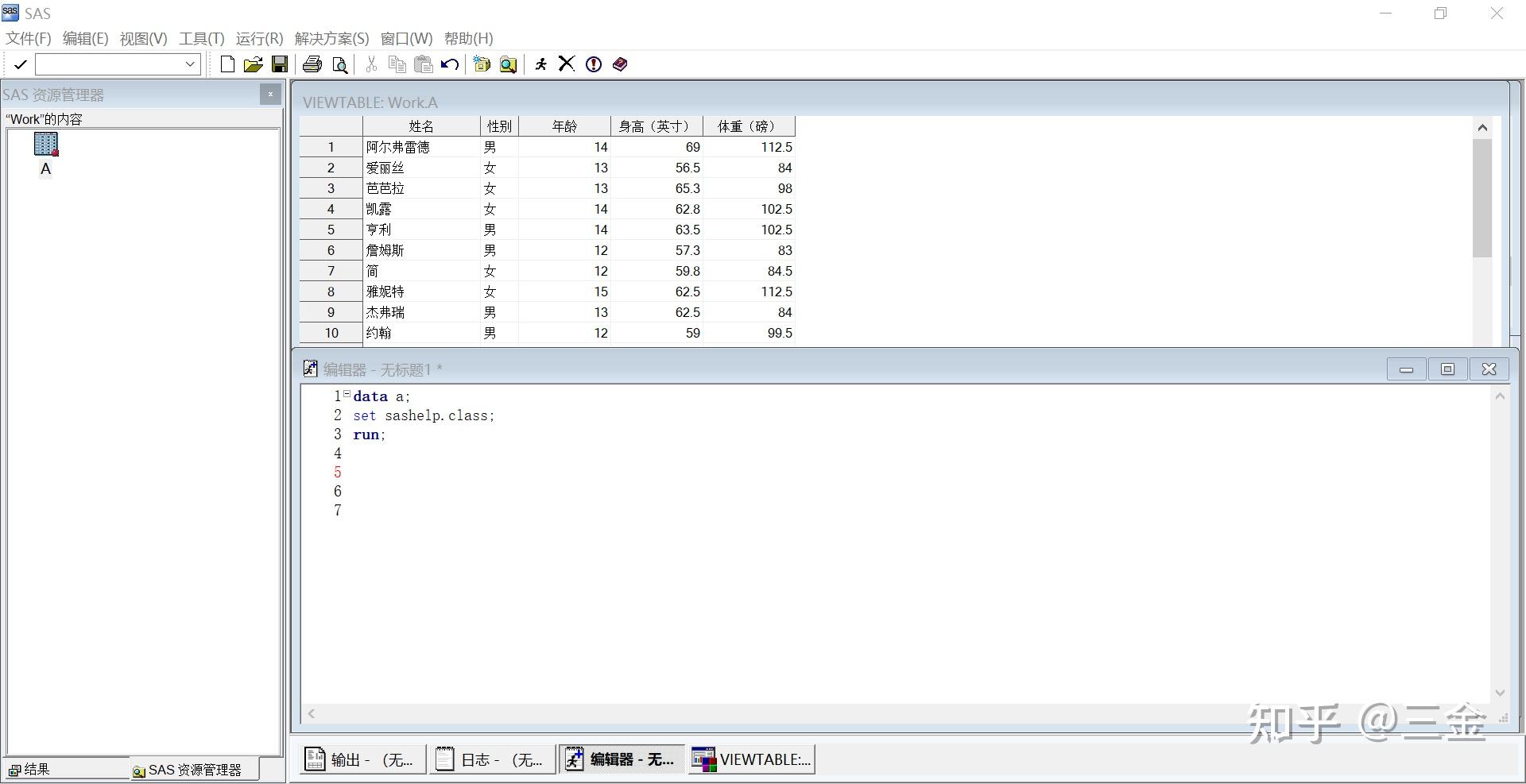Open the 运行(R) menu

(x=259, y=38)
